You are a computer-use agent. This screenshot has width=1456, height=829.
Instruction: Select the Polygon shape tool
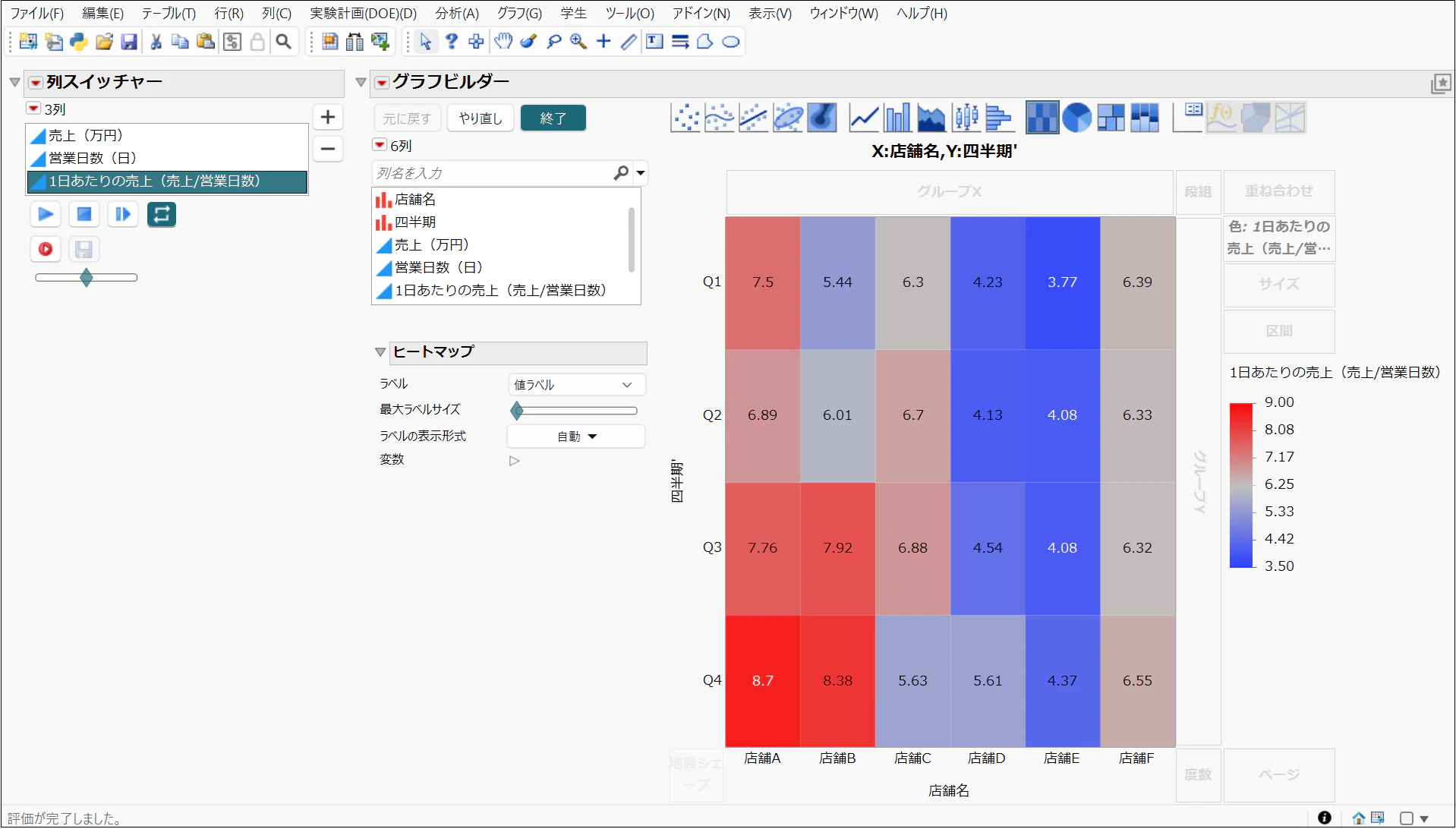(x=705, y=42)
